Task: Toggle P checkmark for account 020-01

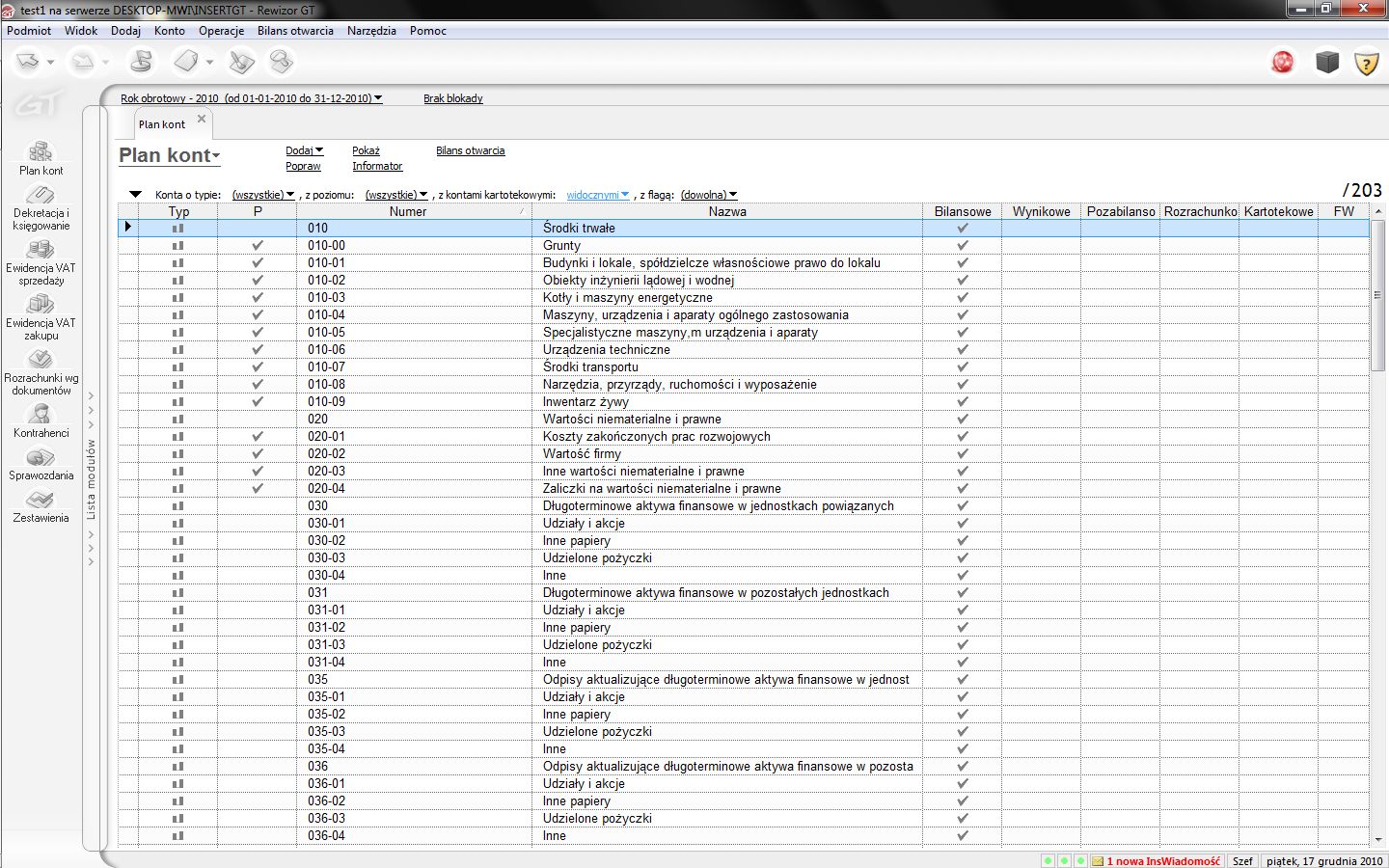Action: (258, 437)
